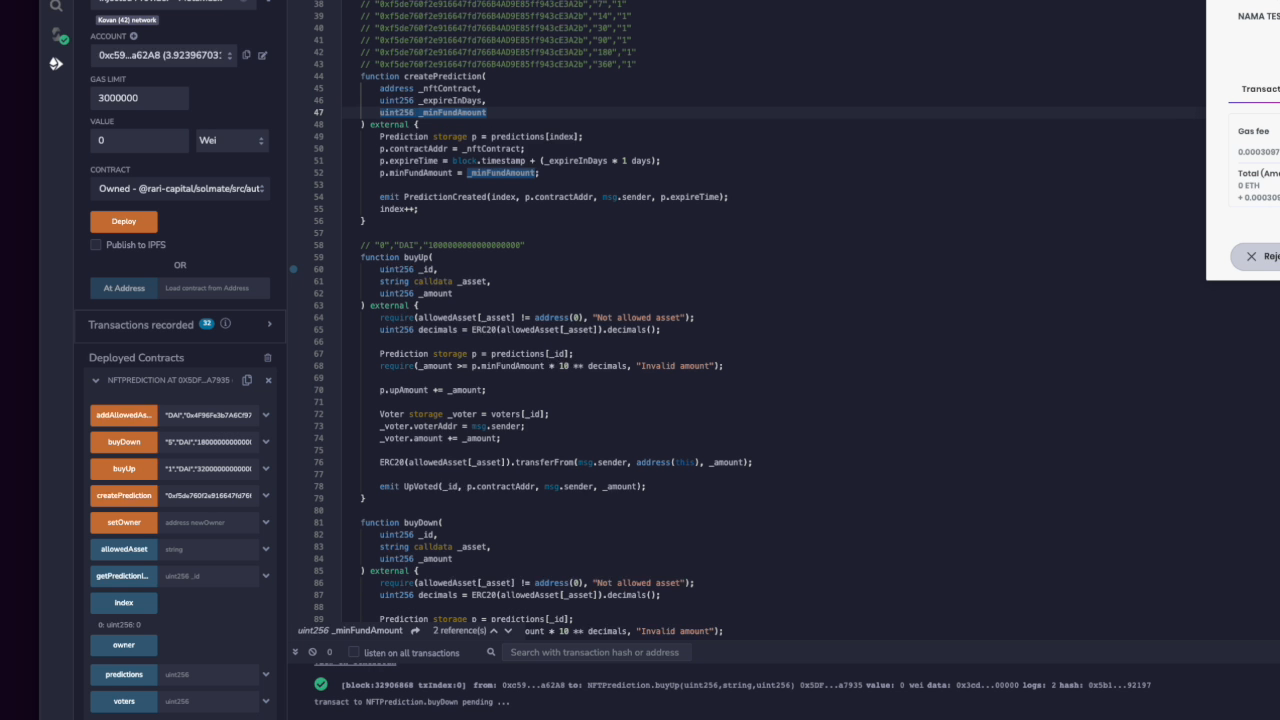The height and width of the screenshot is (720, 1280).
Task: Click the jump arrow beside _minFundAmount reference
Action: pyautogui.click(x=415, y=631)
